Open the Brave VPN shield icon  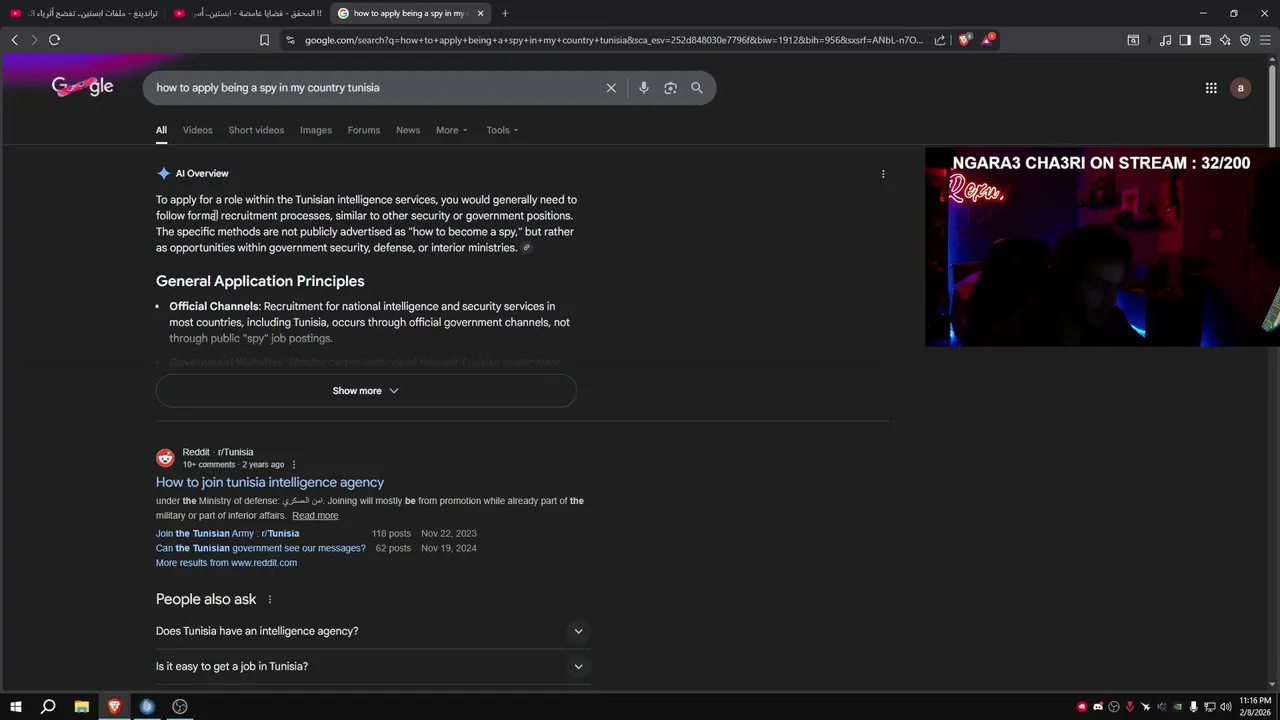click(1245, 40)
